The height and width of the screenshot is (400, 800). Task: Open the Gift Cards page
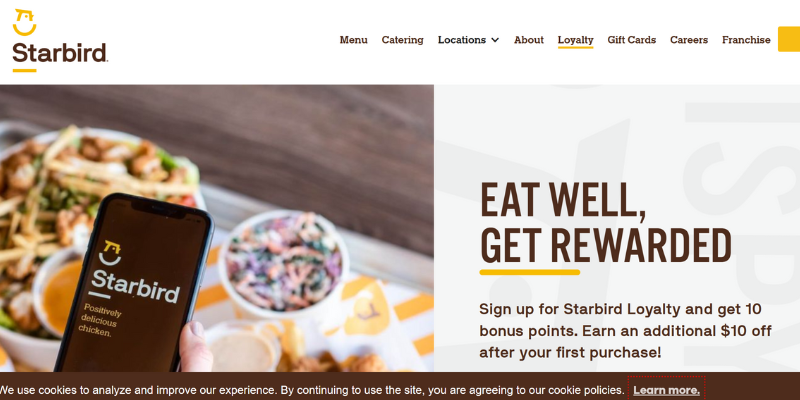[632, 40]
